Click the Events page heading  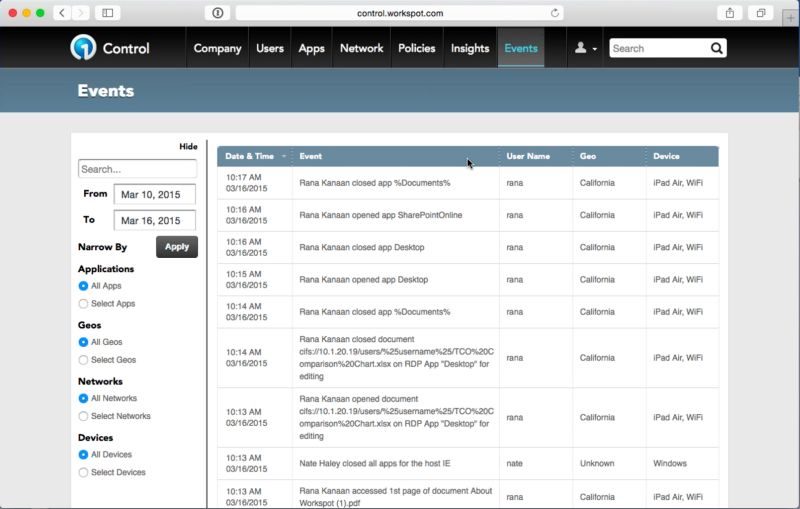coord(106,91)
